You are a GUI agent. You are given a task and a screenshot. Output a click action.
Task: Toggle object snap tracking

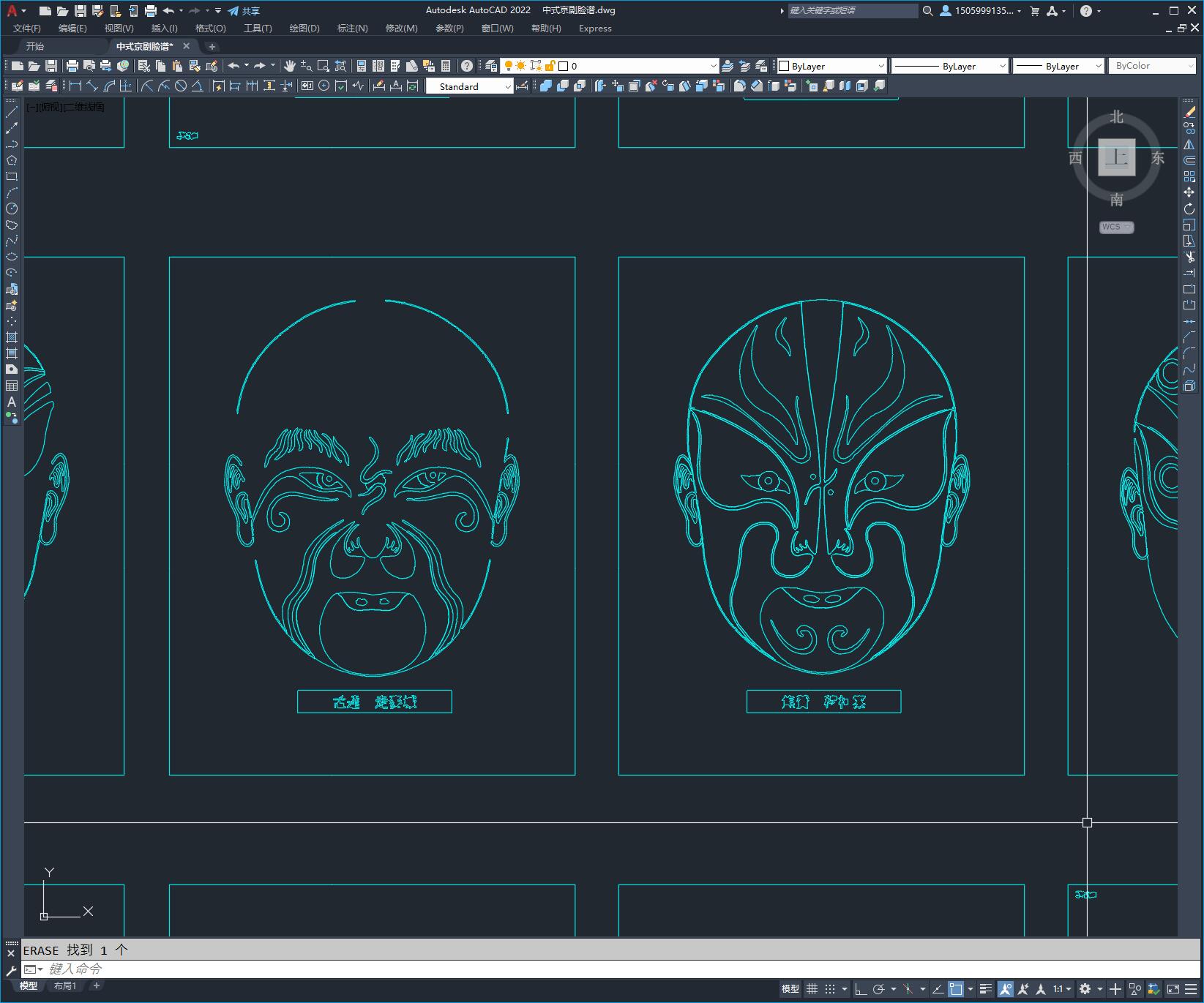pyautogui.click(x=938, y=989)
